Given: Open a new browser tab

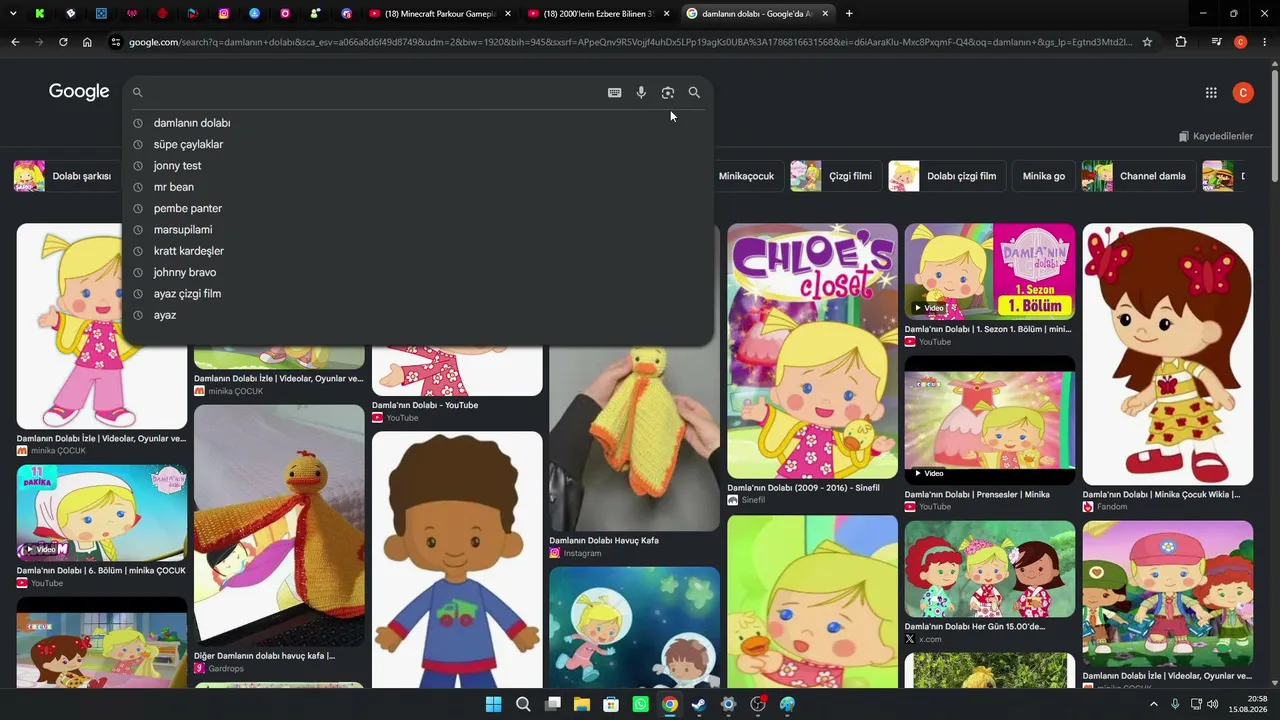Looking at the screenshot, I should [849, 14].
